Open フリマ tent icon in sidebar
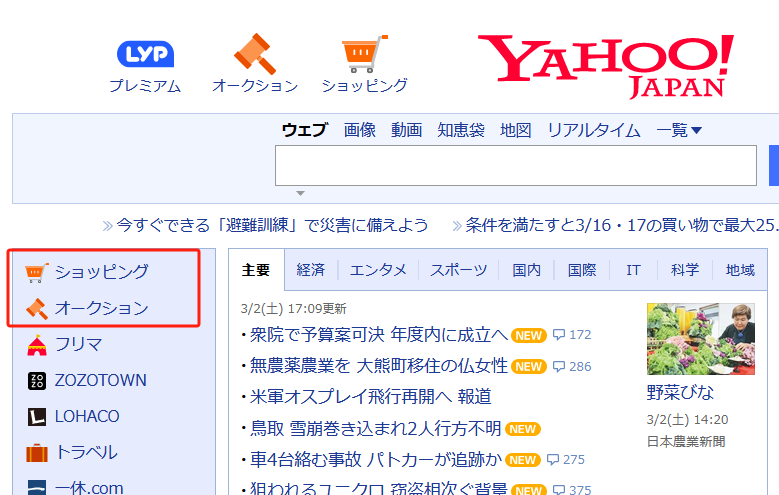Viewport: 779px width, 495px height. click(x=37, y=344)
